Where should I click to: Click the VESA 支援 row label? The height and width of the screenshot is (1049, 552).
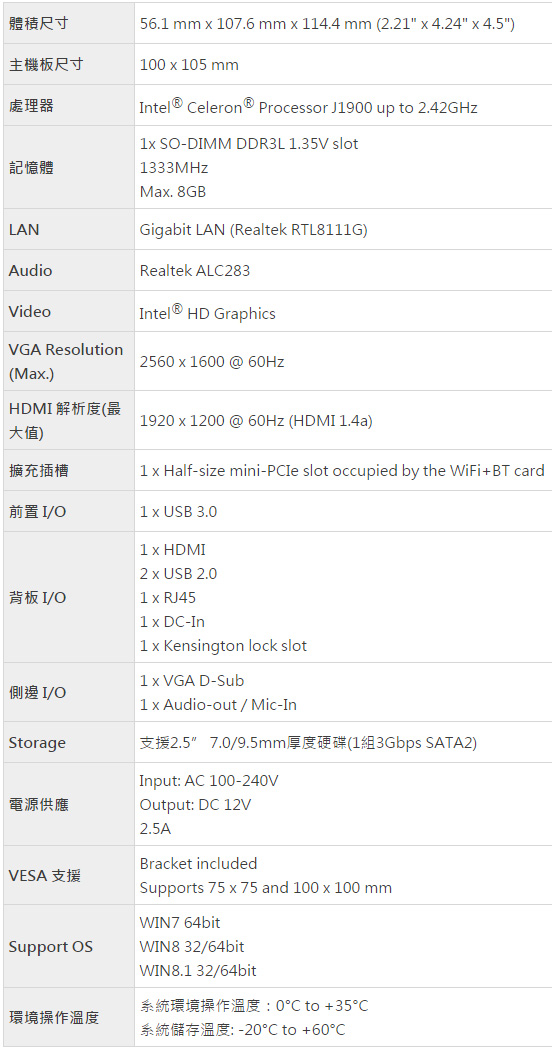[45, 875]
